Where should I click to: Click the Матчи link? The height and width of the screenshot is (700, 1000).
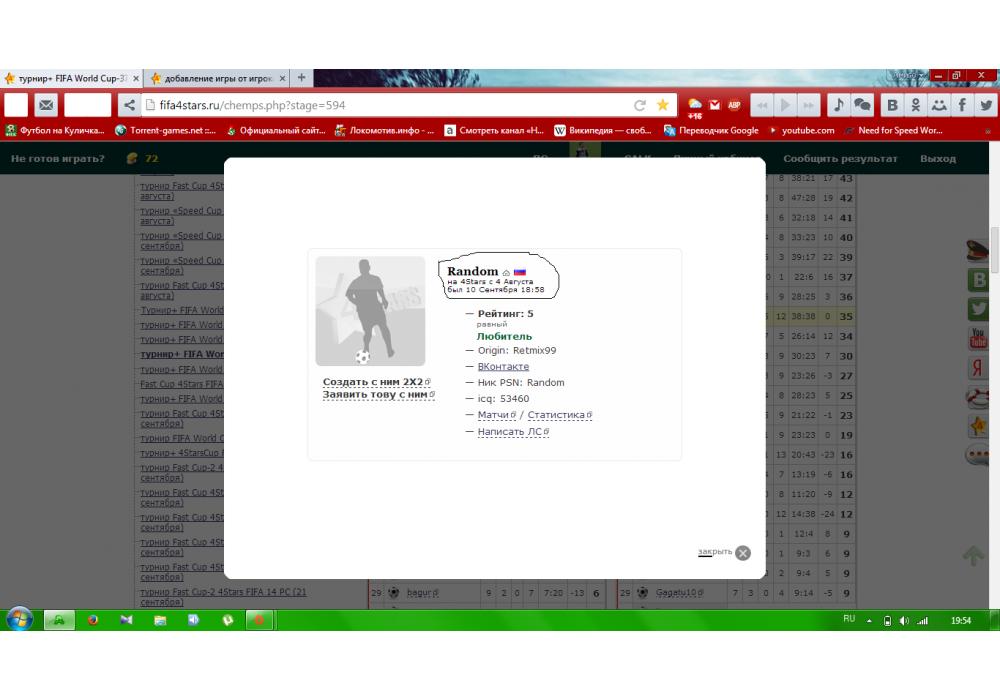494,415
